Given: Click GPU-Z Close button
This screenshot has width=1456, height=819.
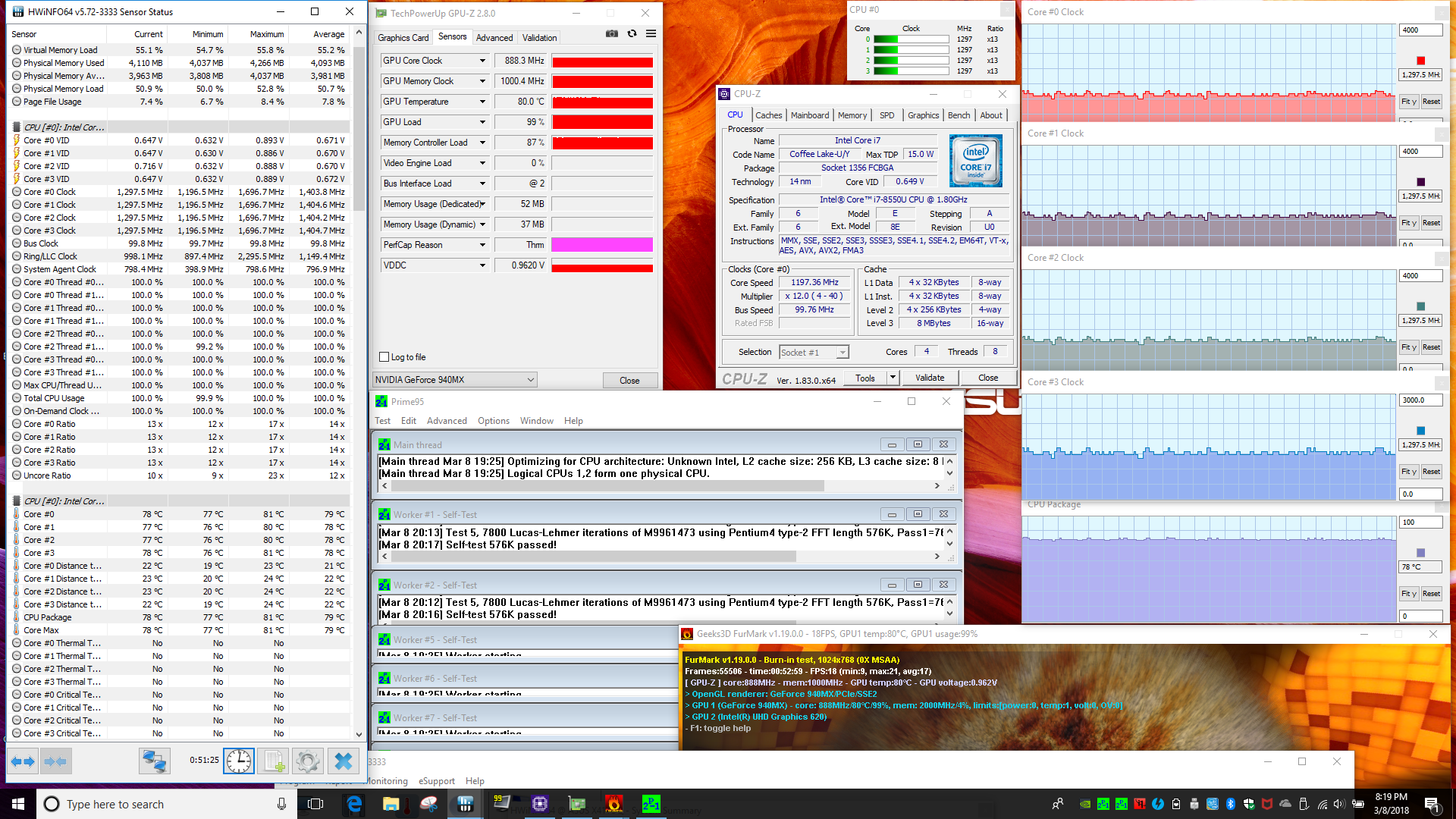Looking at the screenshot, I should (x=629, y=380).
